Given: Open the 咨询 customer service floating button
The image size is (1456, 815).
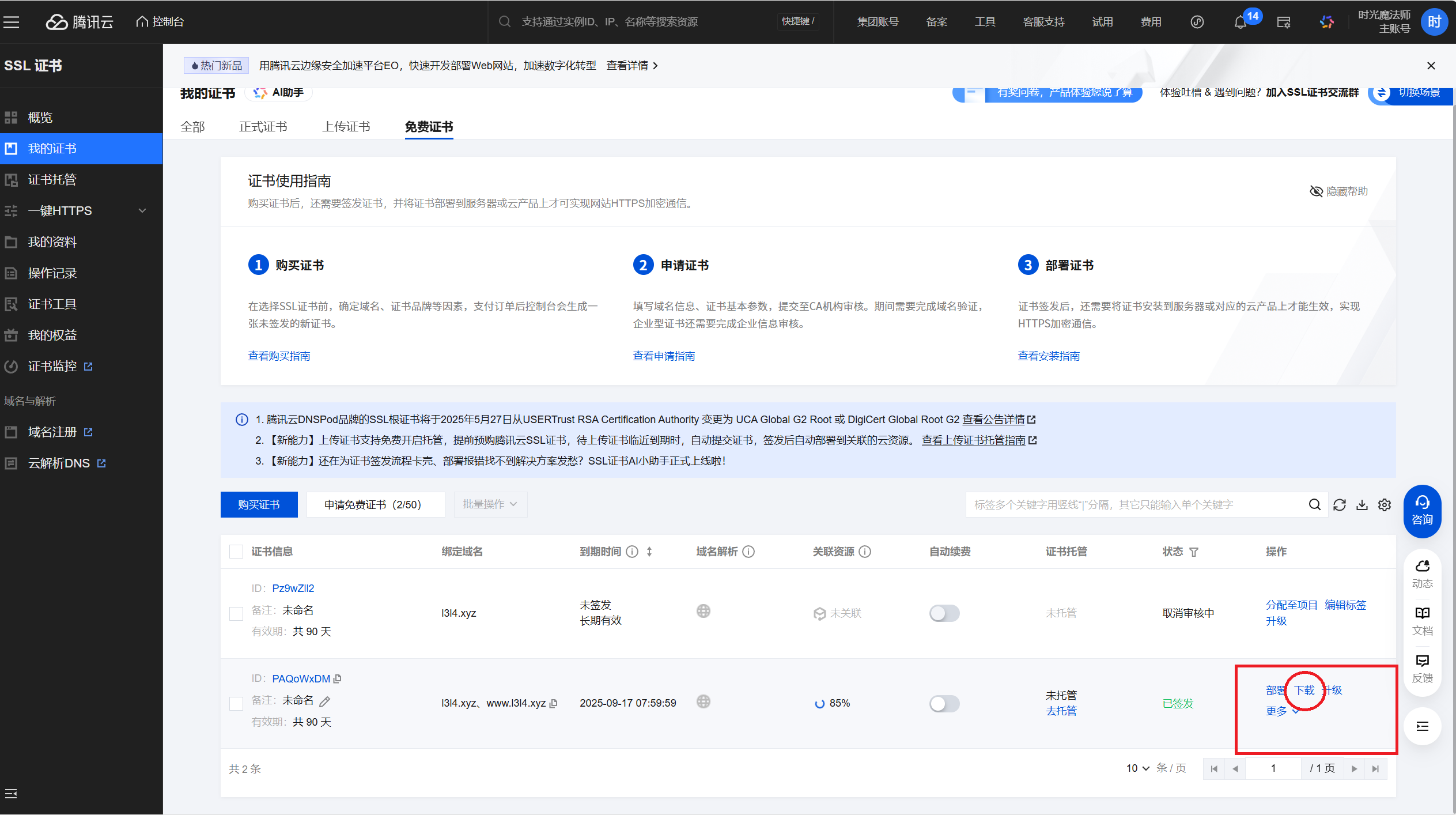Looking at the screenshot, I should pyautogui.click(x=1422, y=511).
